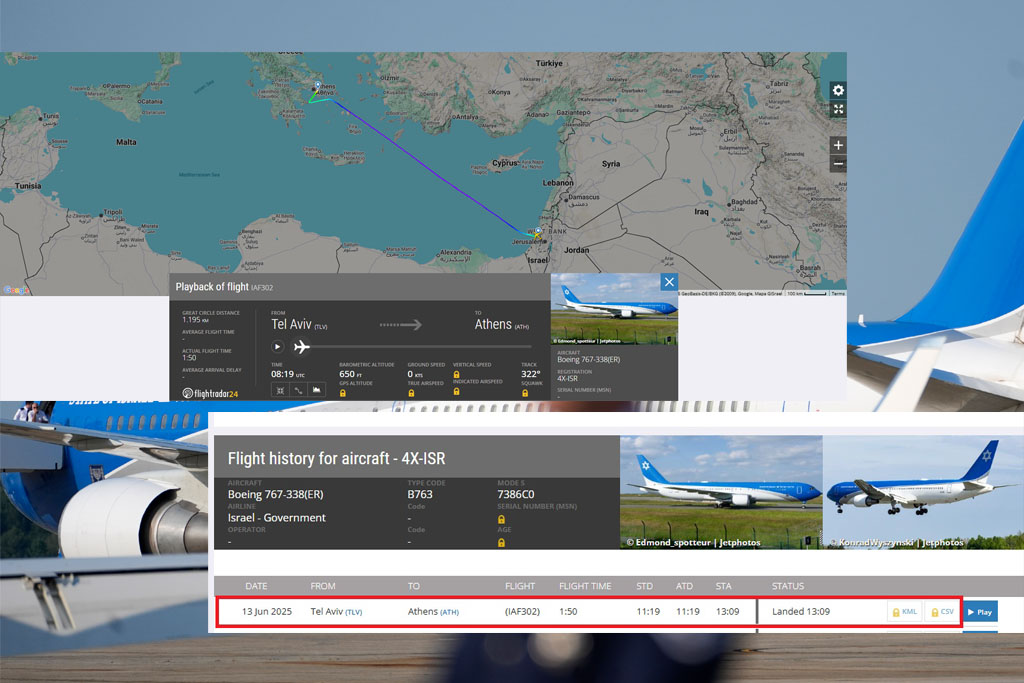This screenshot has width=1024, height=683.
Task: Download KML for the 13 Jun flight
Action: click(905, 612)
